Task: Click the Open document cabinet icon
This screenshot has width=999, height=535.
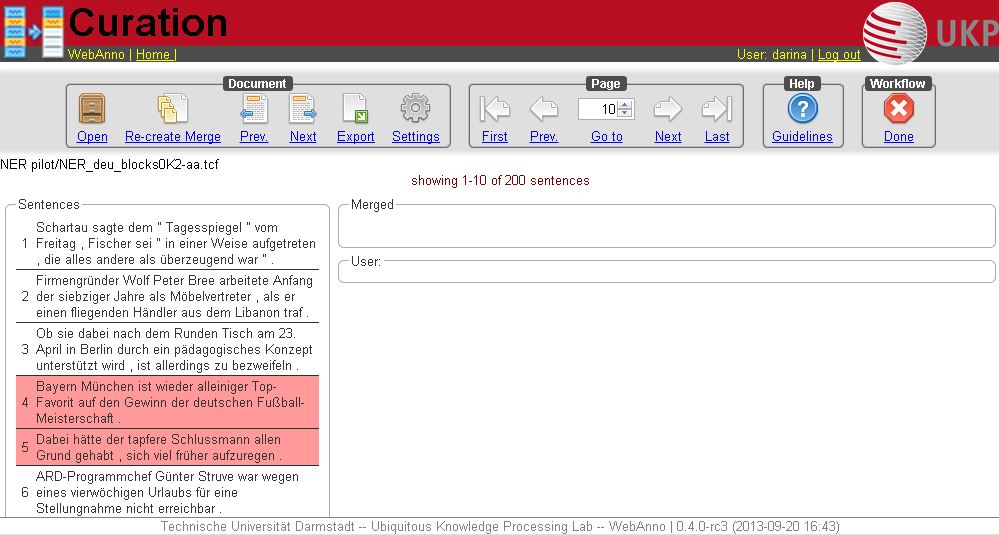Action: 92,108
